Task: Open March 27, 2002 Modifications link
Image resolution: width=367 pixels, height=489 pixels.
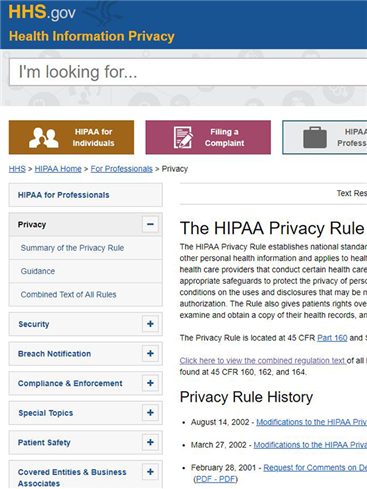Action: tap(310, 445)
